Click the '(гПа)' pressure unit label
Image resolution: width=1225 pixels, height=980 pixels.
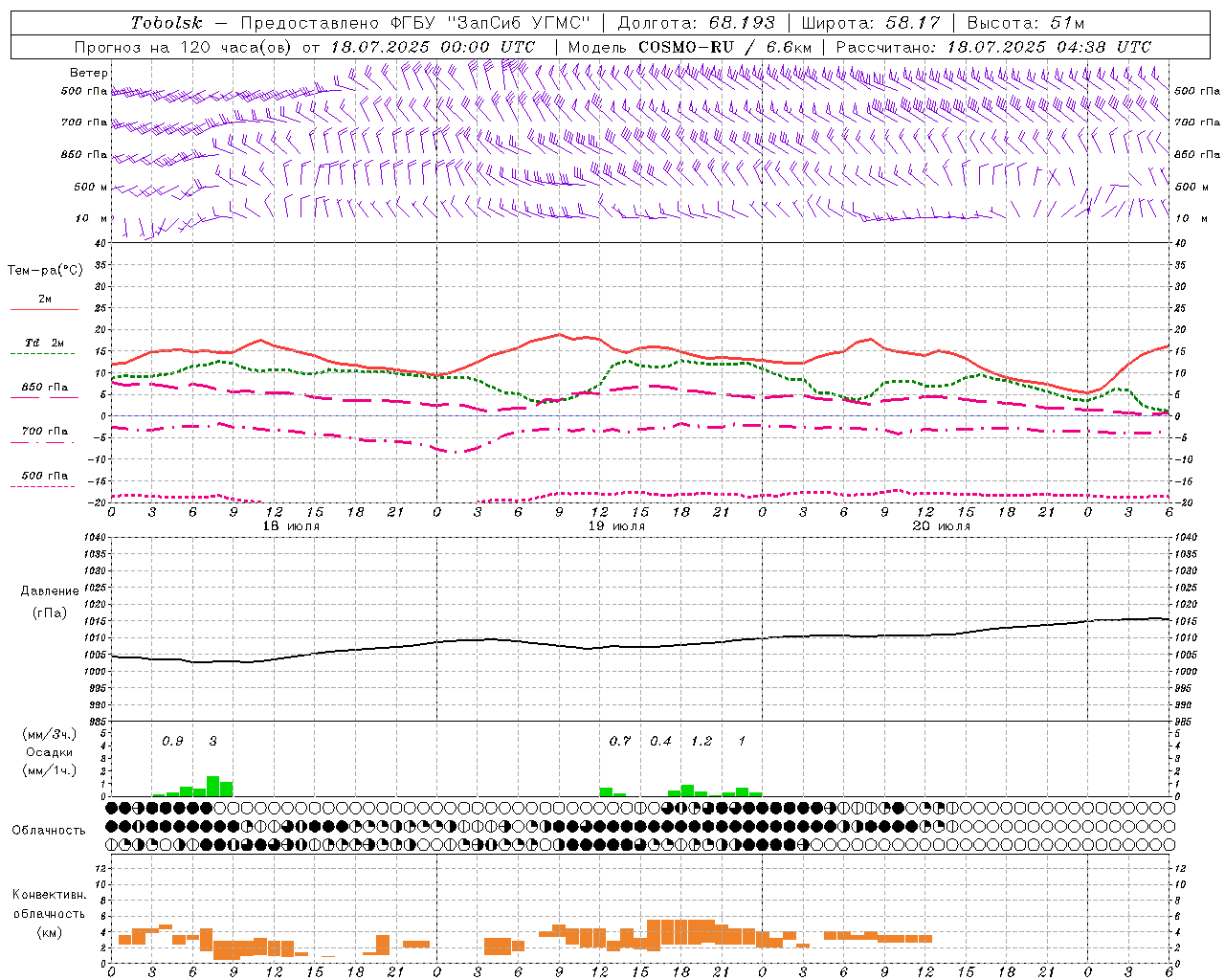(50, 612)
